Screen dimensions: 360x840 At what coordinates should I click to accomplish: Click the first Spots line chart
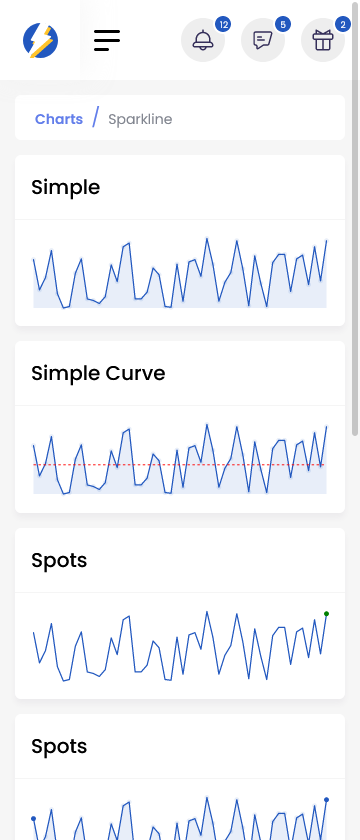pyautogui.click(x=180, y=646)
